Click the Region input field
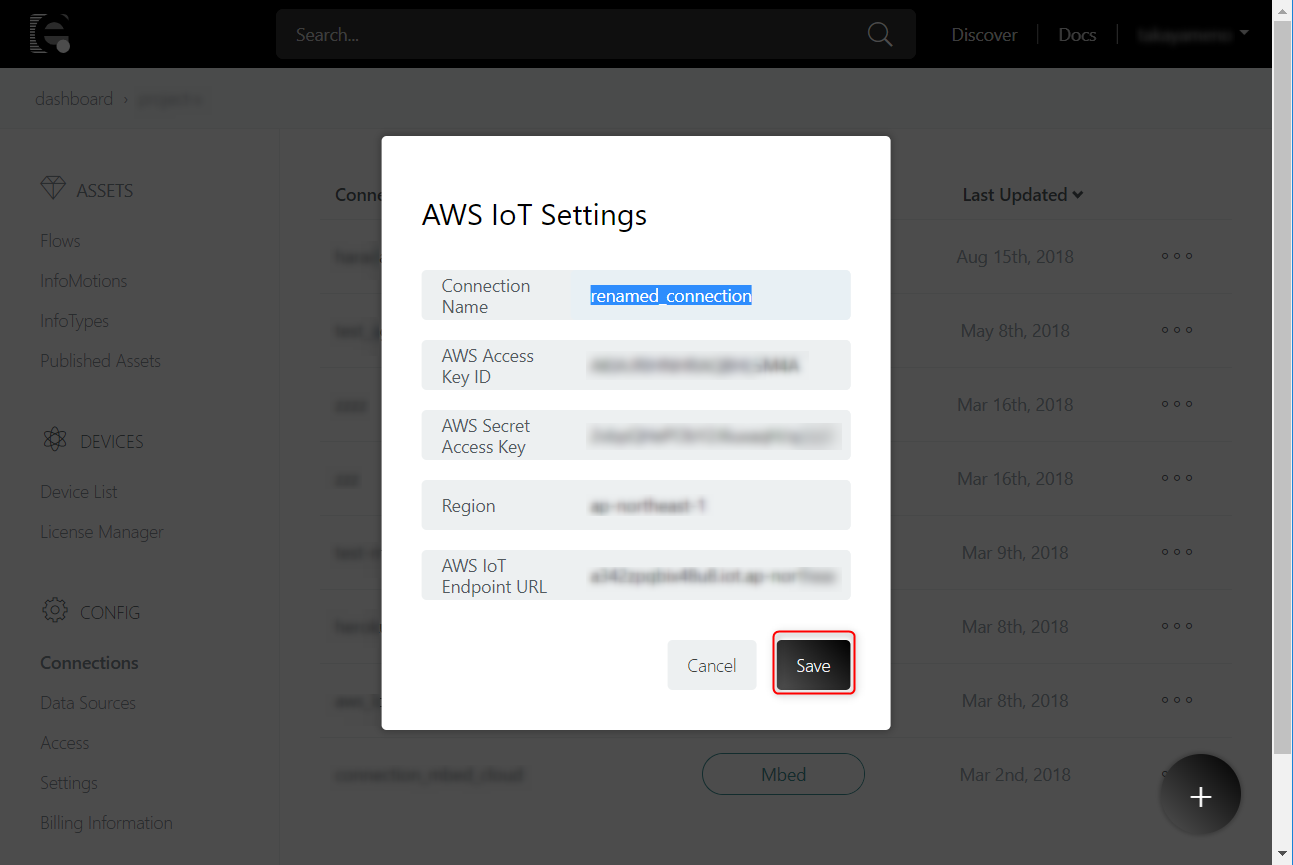Image resolution: width=1293 pixels, height=865 pixels. 712,506
